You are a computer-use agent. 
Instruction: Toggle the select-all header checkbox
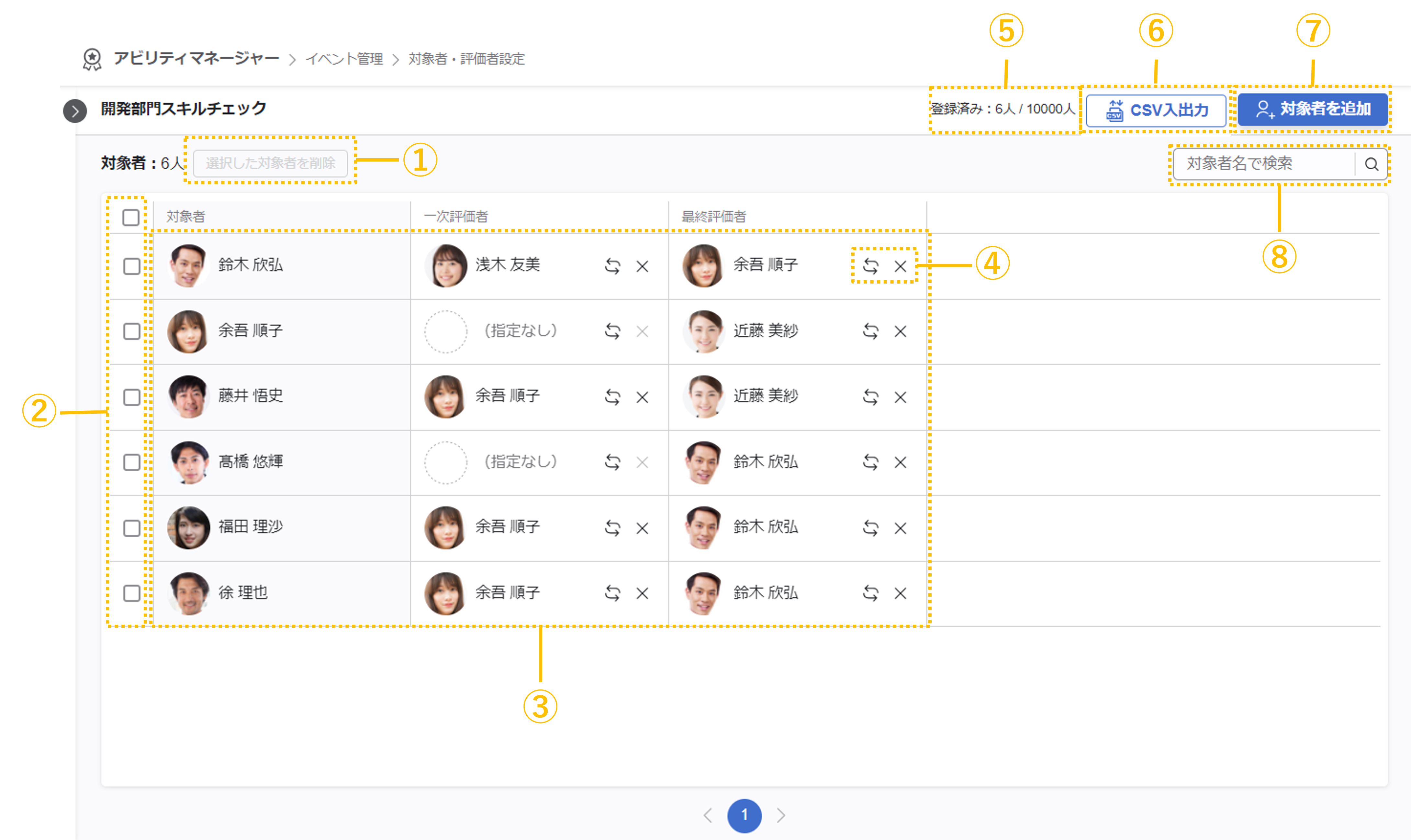click(131, 217)
